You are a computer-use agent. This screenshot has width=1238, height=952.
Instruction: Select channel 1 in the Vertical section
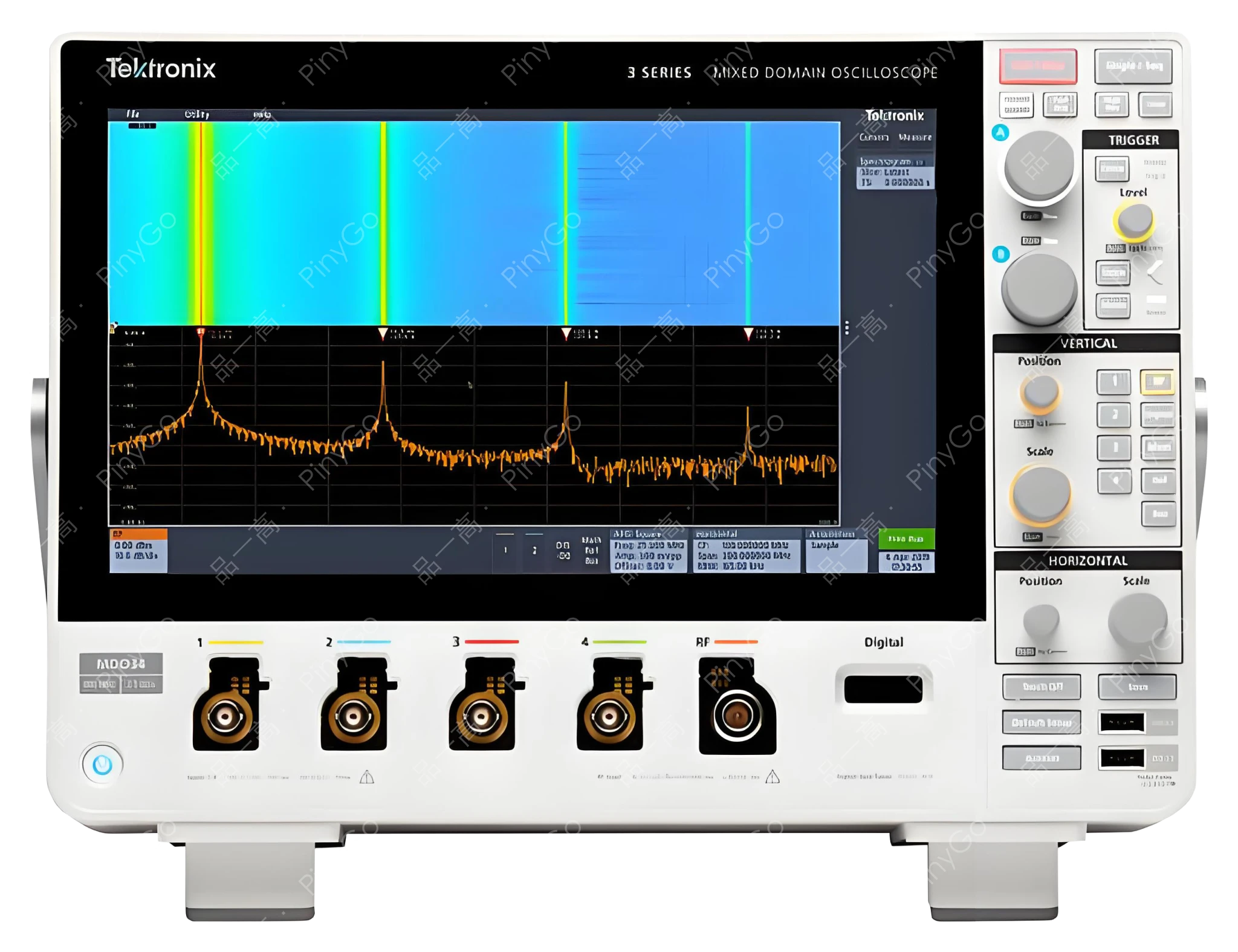tap(1114, 383)
